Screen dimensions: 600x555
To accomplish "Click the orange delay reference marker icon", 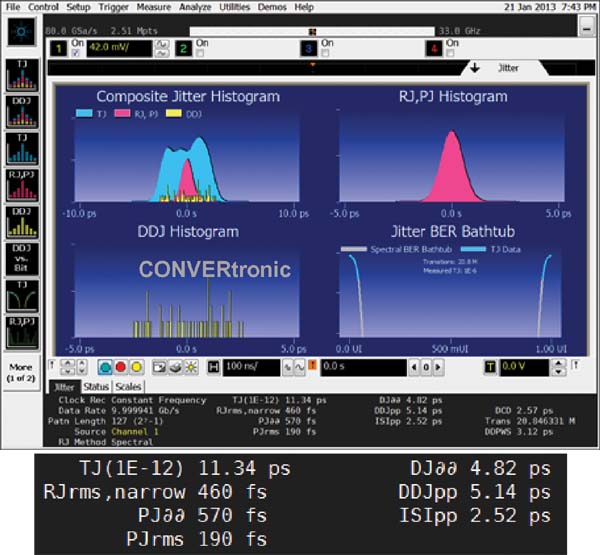I will [x=312, y=365].
